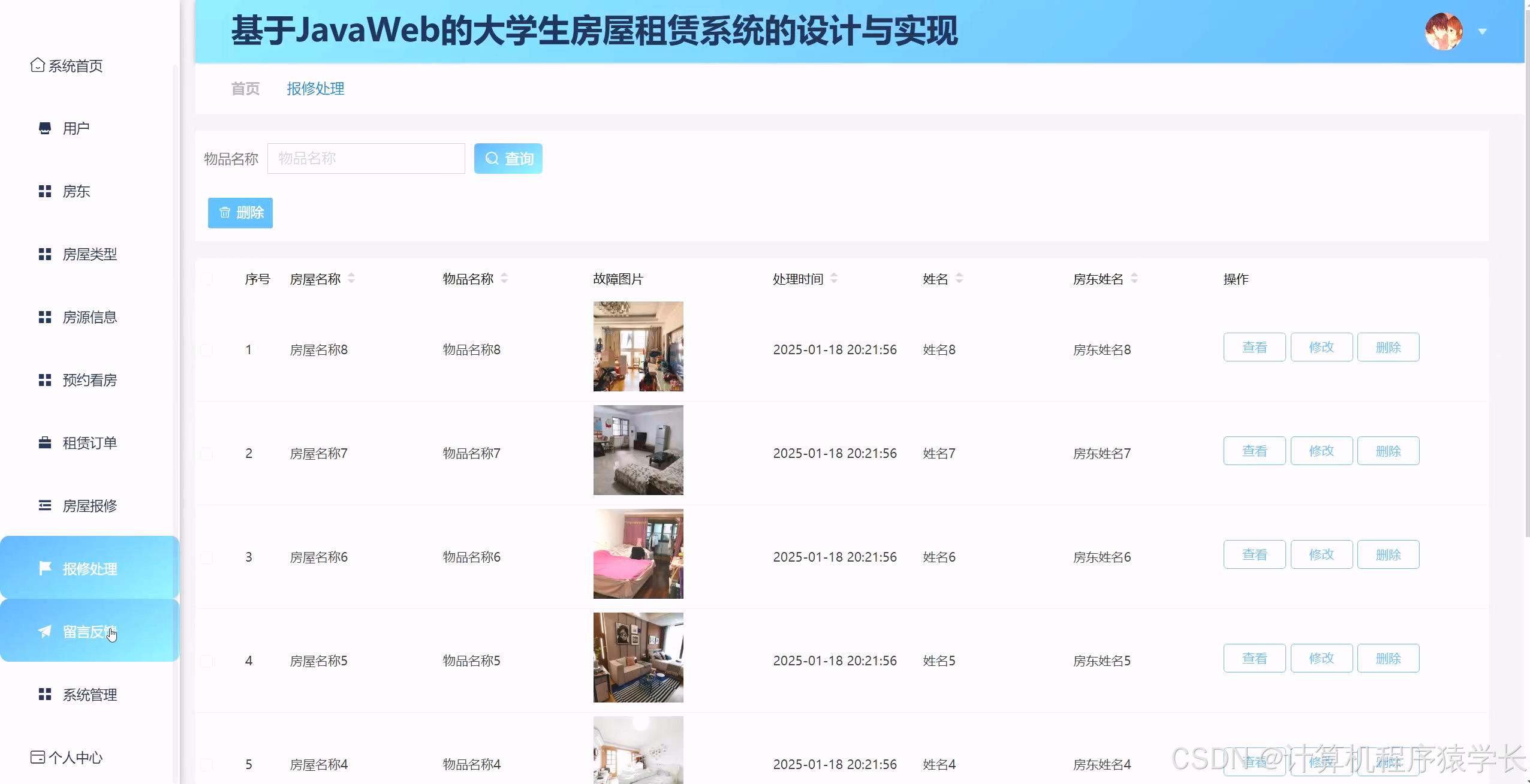Check the checkbox for row 房屋名称8
This screenshot has height=784, width=1530.
coord(206,349)
